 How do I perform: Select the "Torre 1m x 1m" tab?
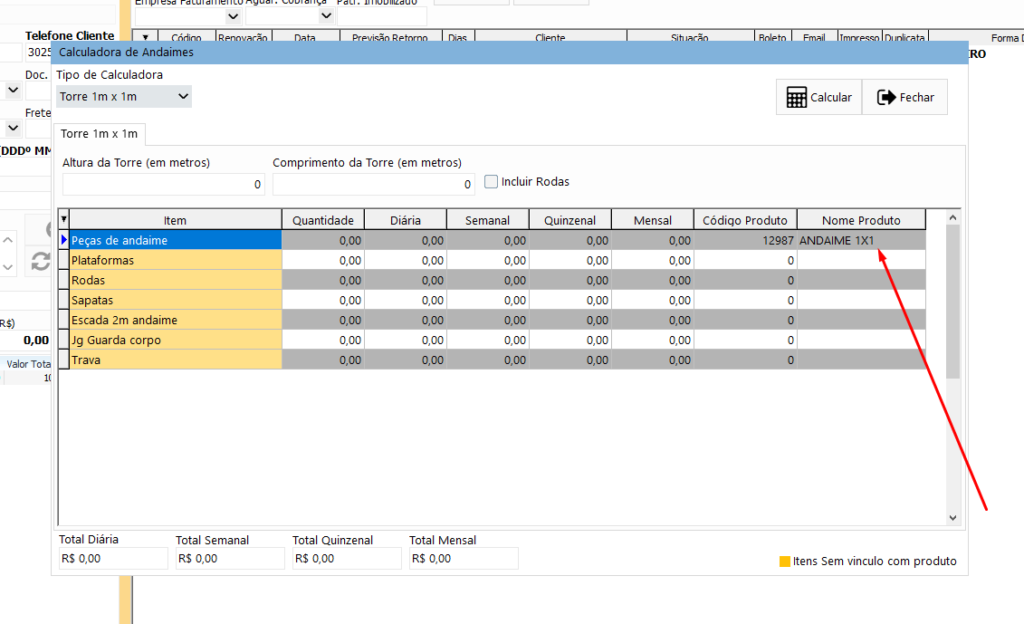pos(99,134)
